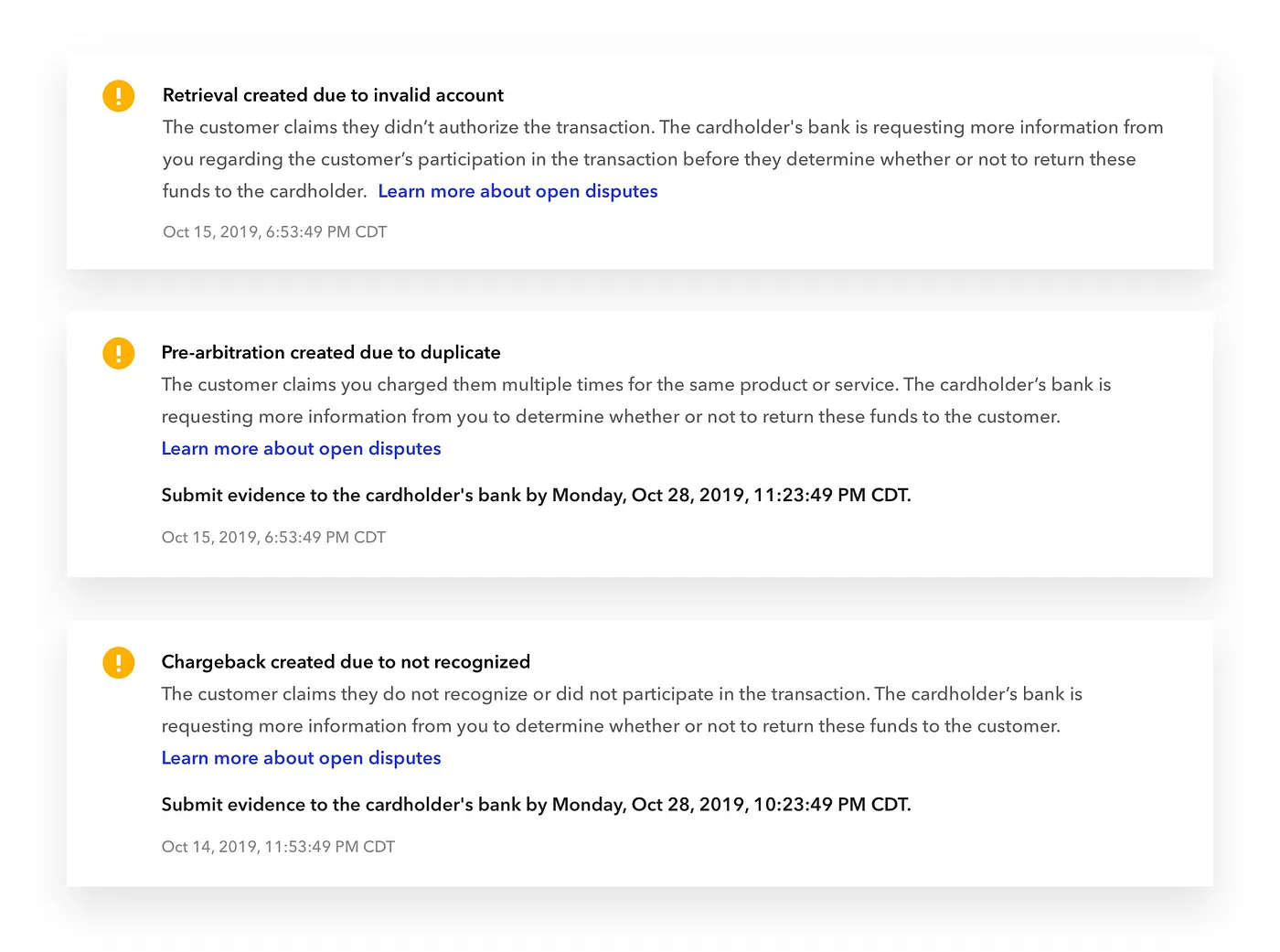Click the Oct 28 10:23 PM evidence deadline text

point(536,804)
